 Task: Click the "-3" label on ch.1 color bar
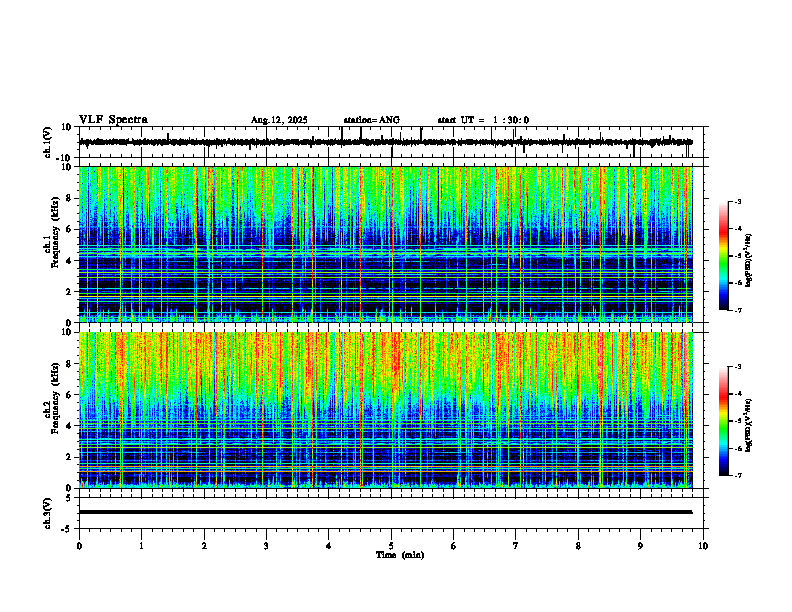click(x=738, y=202)
